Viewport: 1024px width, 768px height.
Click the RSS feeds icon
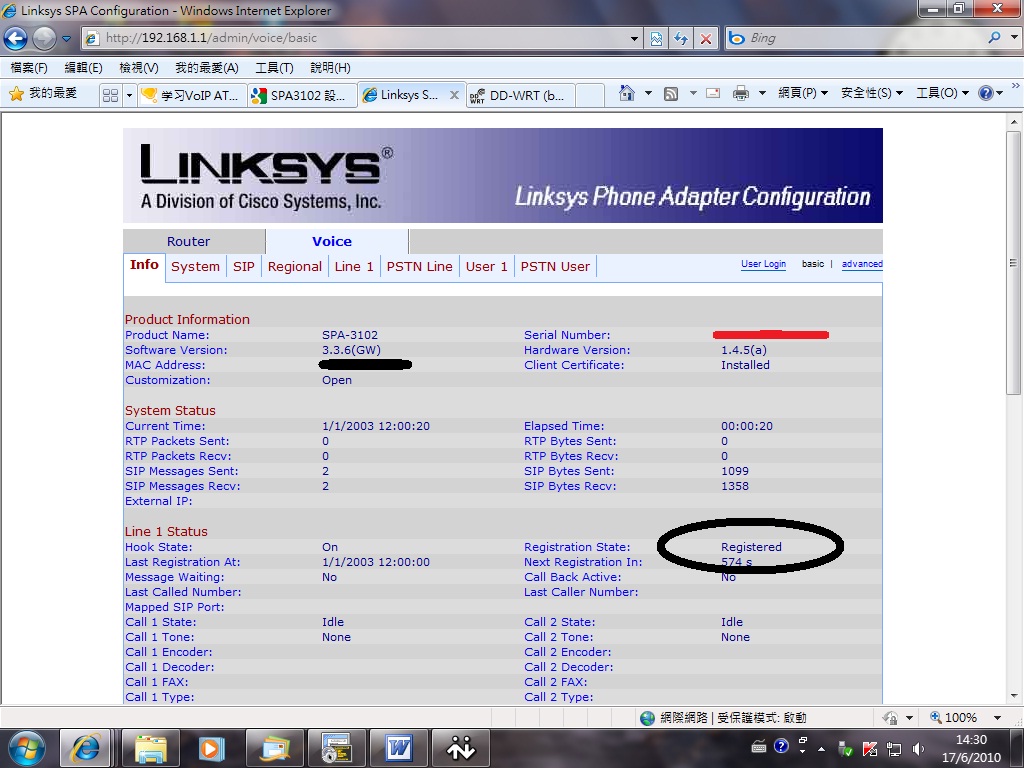click(x=671, y=93)
